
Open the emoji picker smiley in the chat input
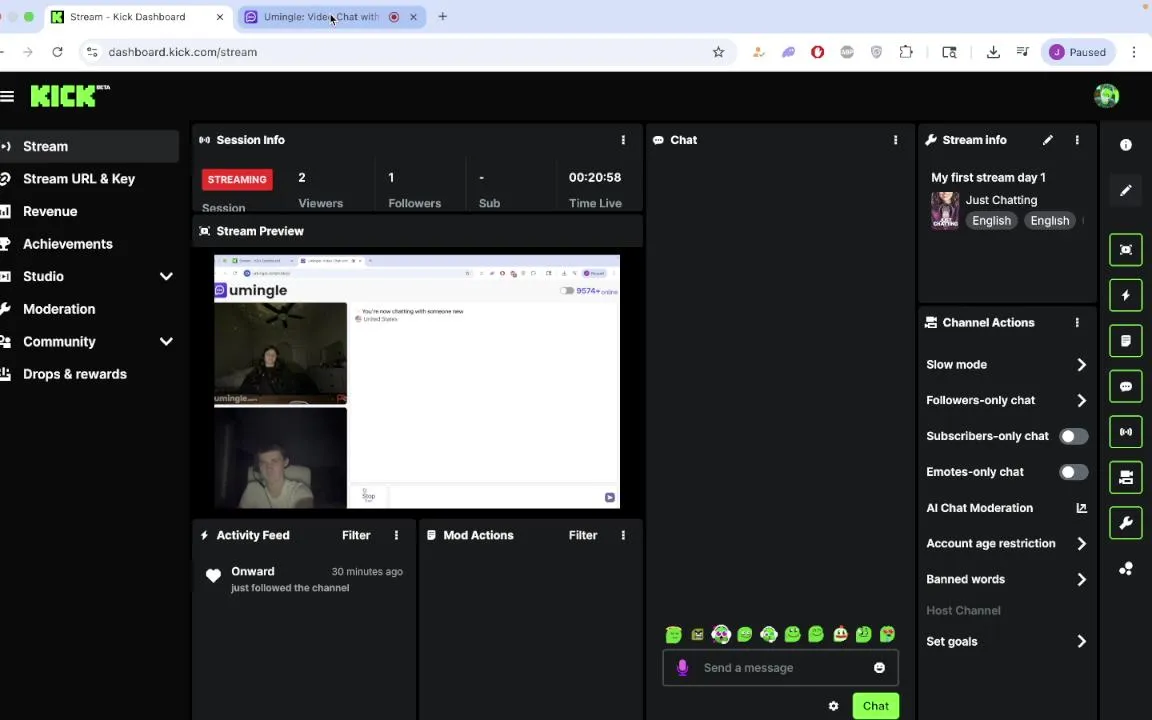(879, 667)
